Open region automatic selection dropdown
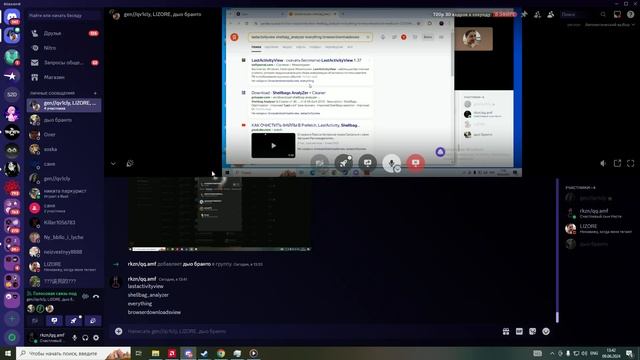Image resolution: width=640 pixels, height=360 pixels. pos(609,25)
